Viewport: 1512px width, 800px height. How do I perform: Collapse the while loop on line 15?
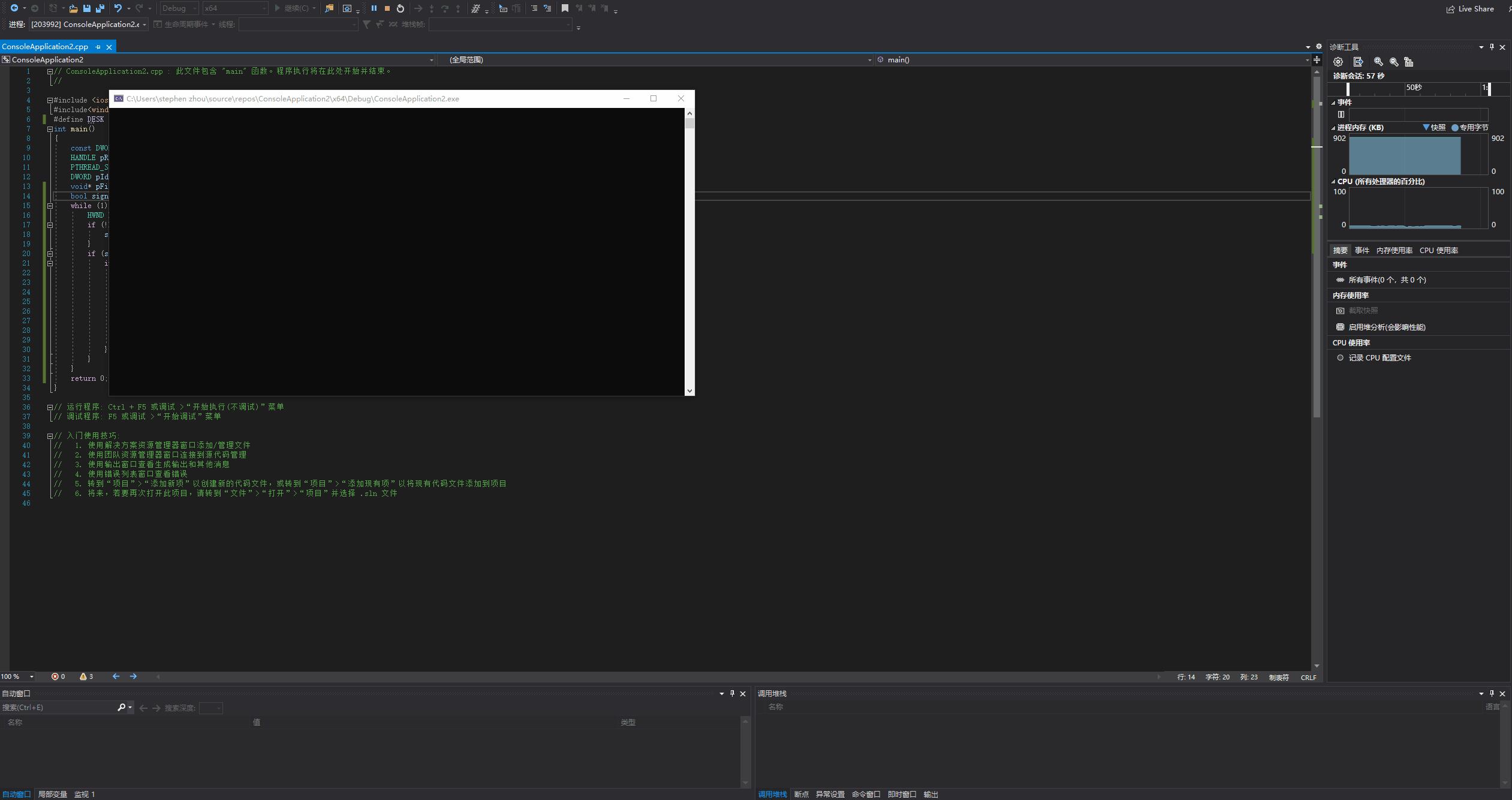click(50, 206)
